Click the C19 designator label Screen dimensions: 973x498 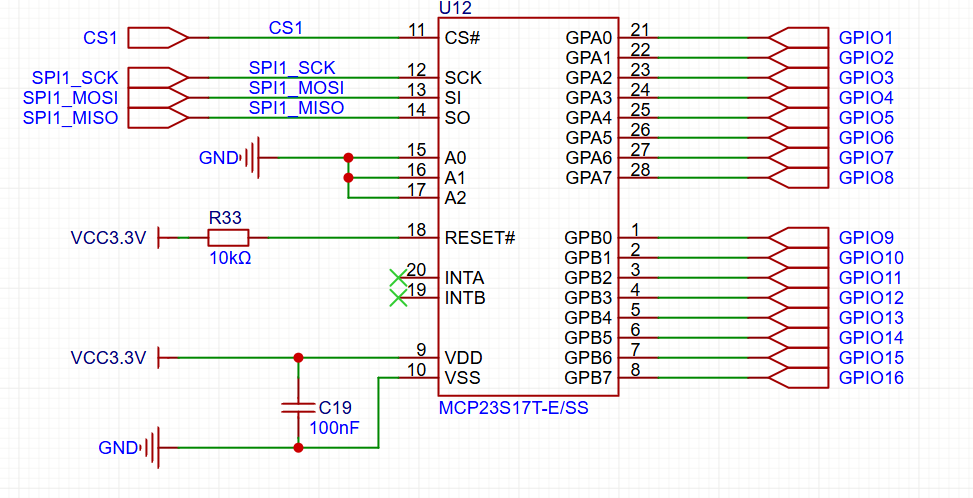334,407
